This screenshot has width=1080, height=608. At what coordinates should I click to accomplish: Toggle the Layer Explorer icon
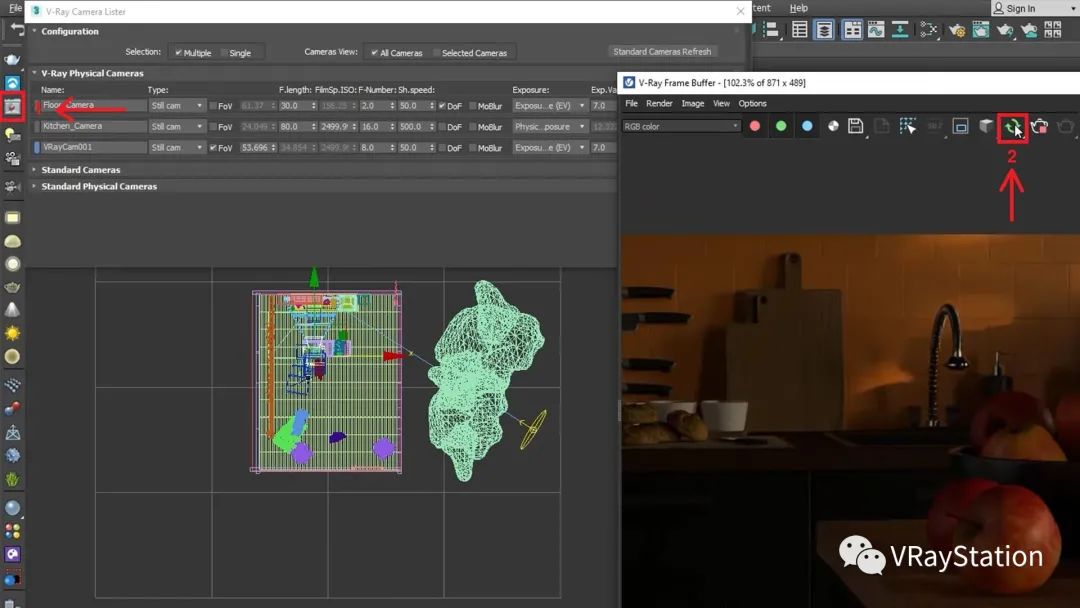click(824, 30)
